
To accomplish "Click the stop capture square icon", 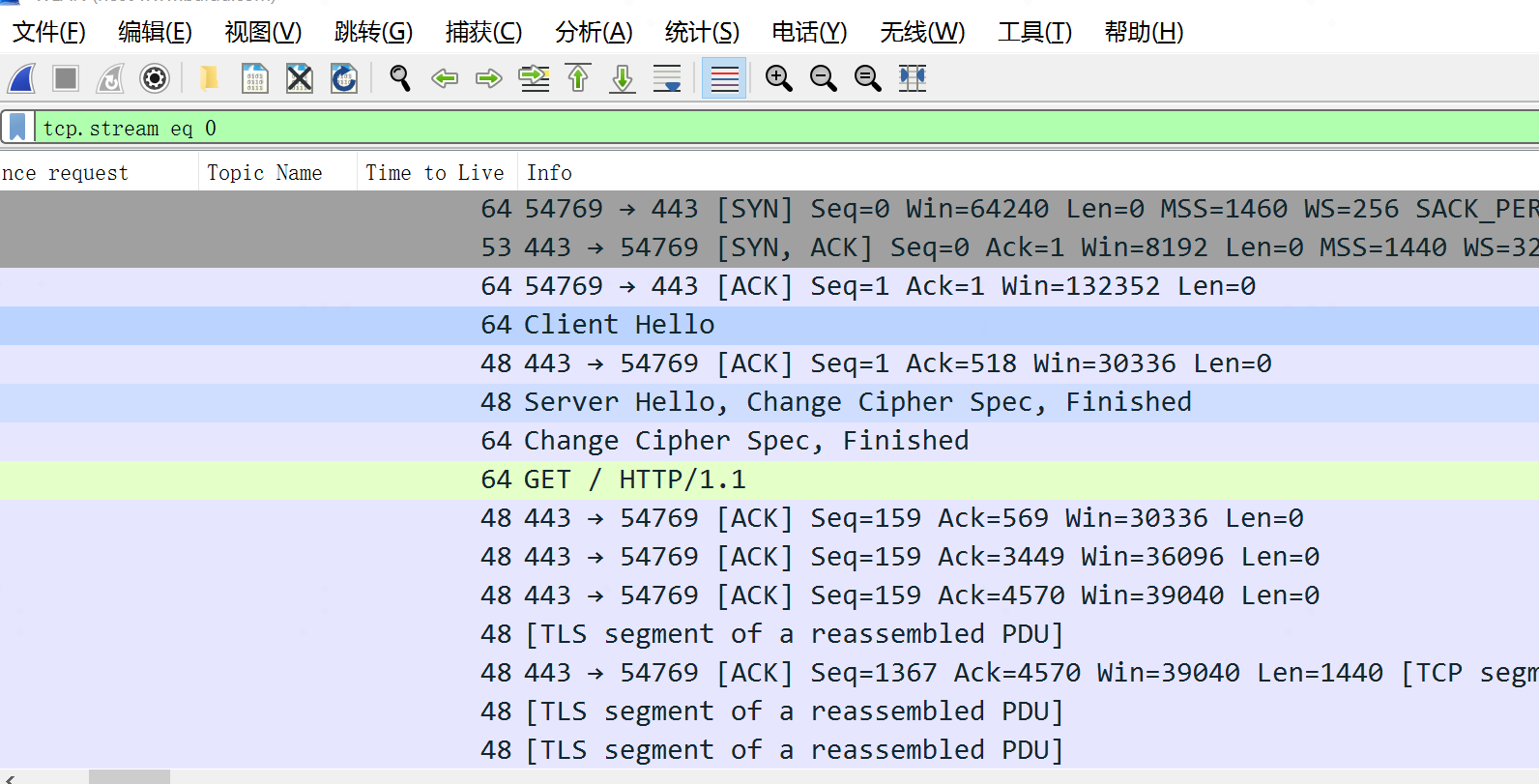I will (66, 78).
